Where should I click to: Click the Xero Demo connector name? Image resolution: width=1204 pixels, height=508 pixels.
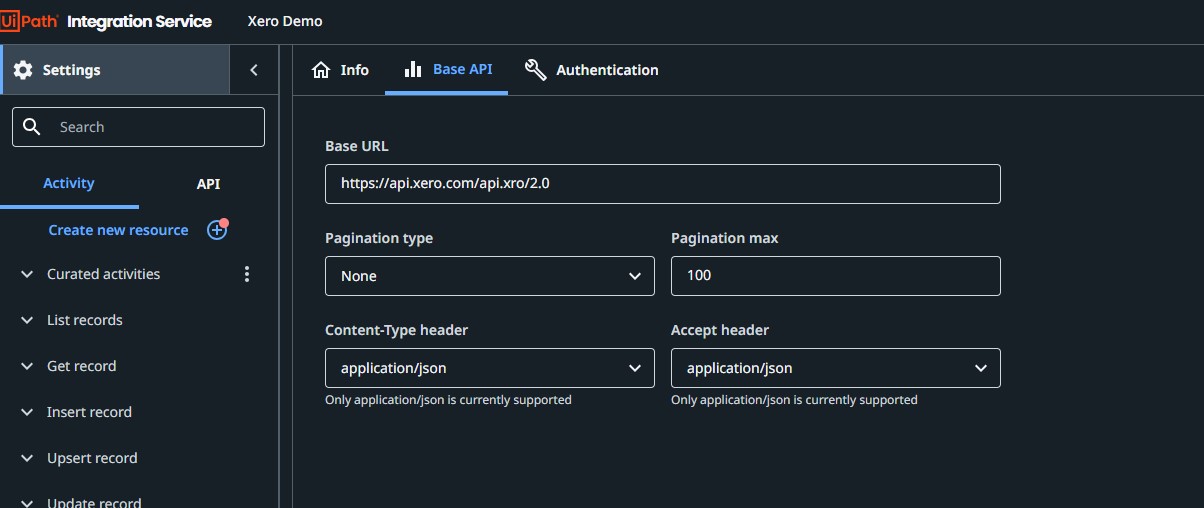pos(285,21)
